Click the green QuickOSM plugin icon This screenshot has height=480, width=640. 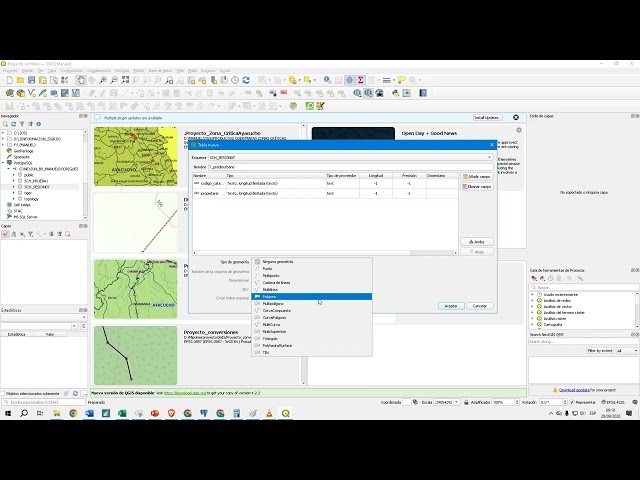tap(309, 106)
